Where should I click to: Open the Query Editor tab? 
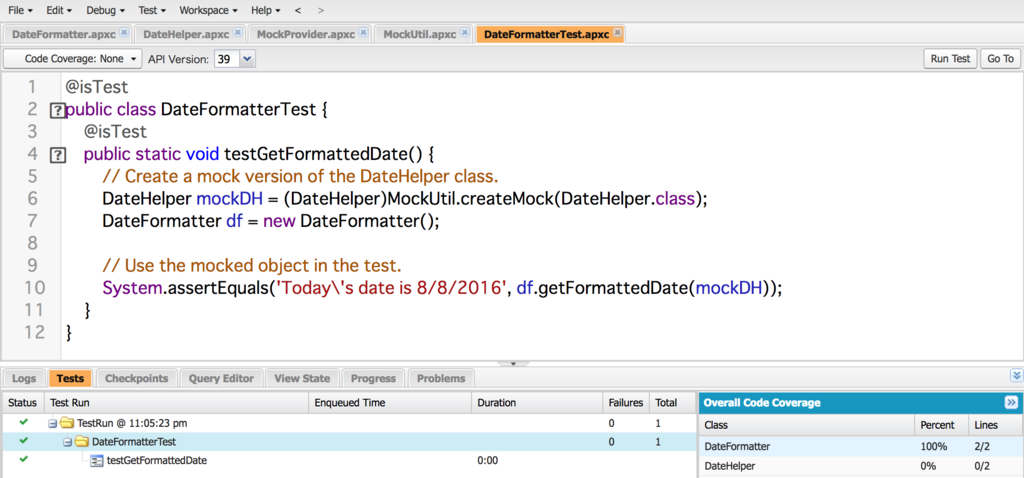click(222, 378)
